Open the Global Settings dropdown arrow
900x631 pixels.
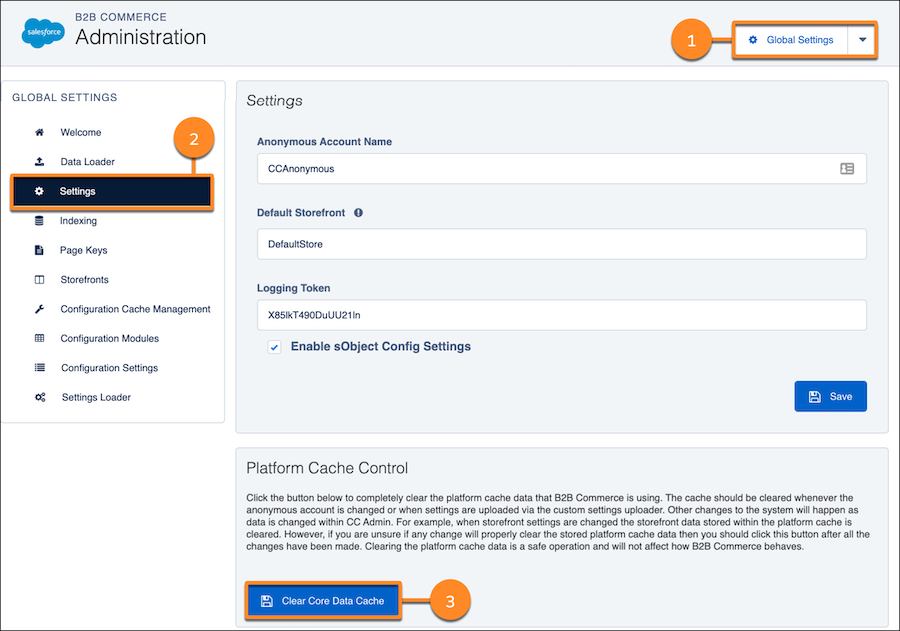pyautogui.click(x=862, y=40)
